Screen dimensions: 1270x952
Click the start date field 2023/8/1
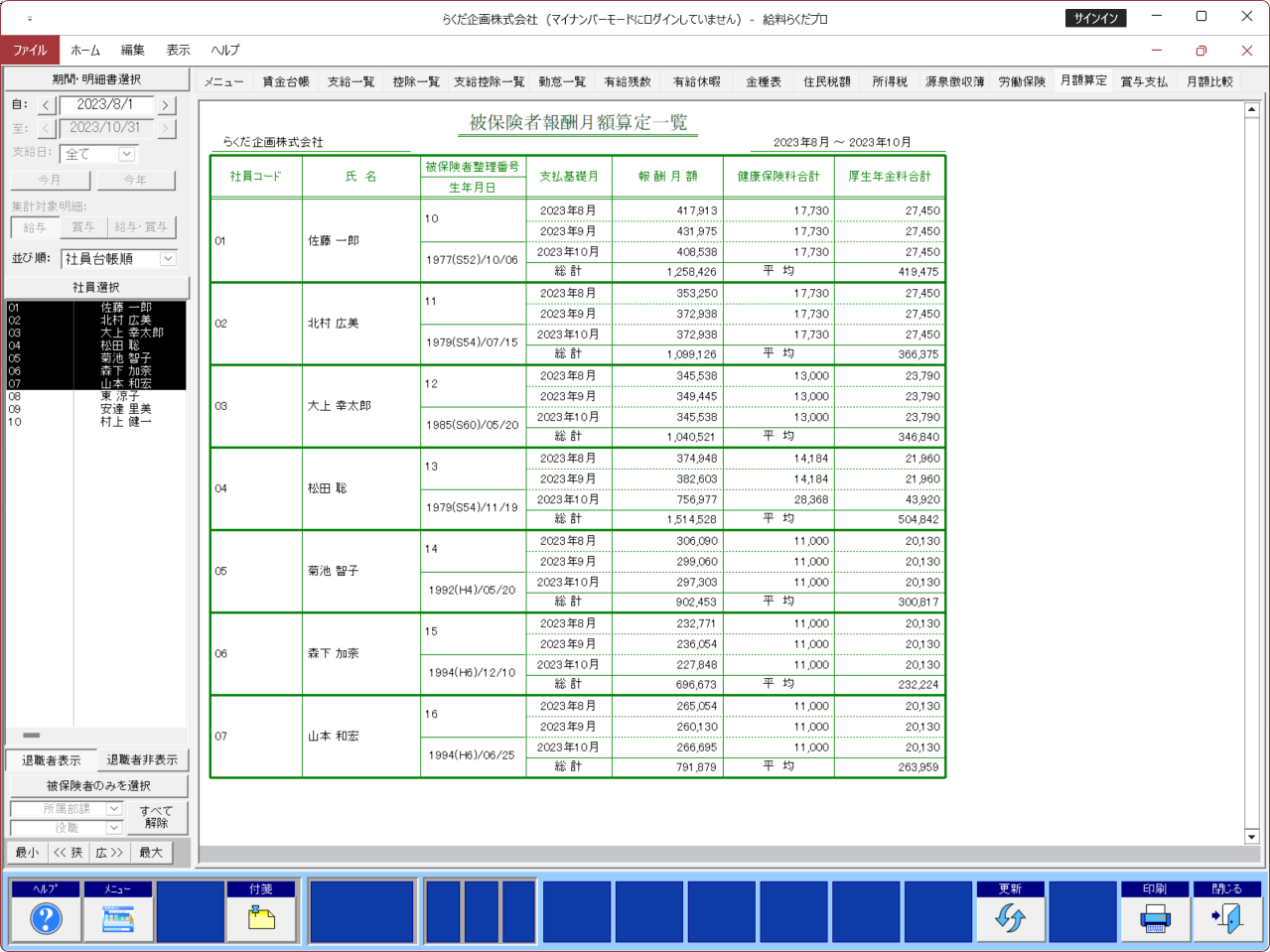(x=106, y=104)
